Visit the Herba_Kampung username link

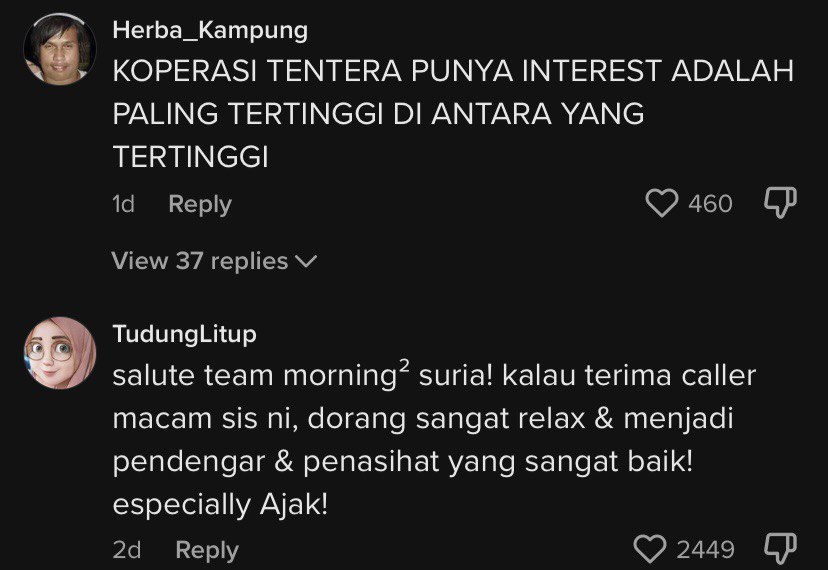point(209,31)
